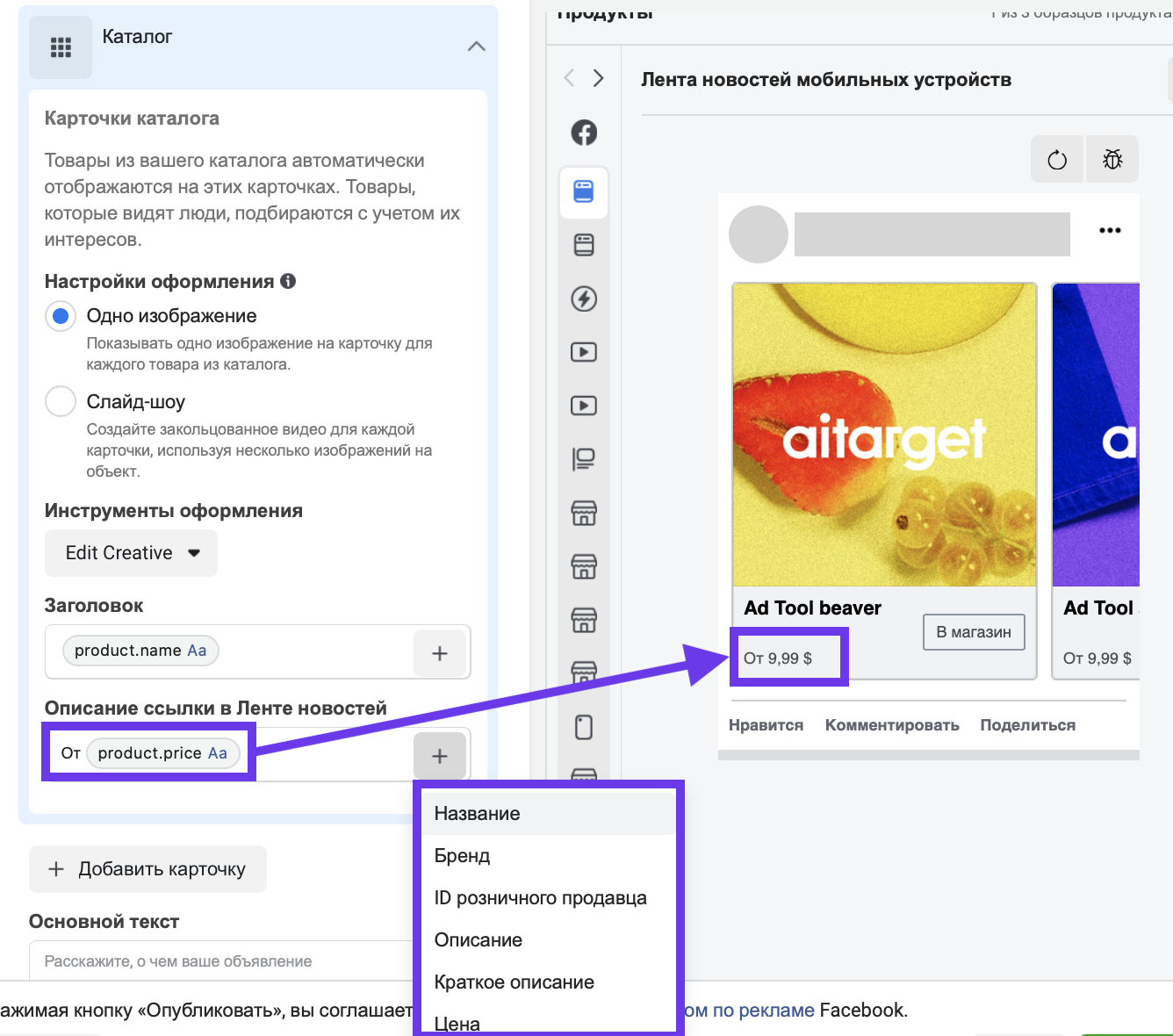The width and height of the screenshot is (1173, 1036).
Task: Click the В магазин button
Action: tap(974, 632)
